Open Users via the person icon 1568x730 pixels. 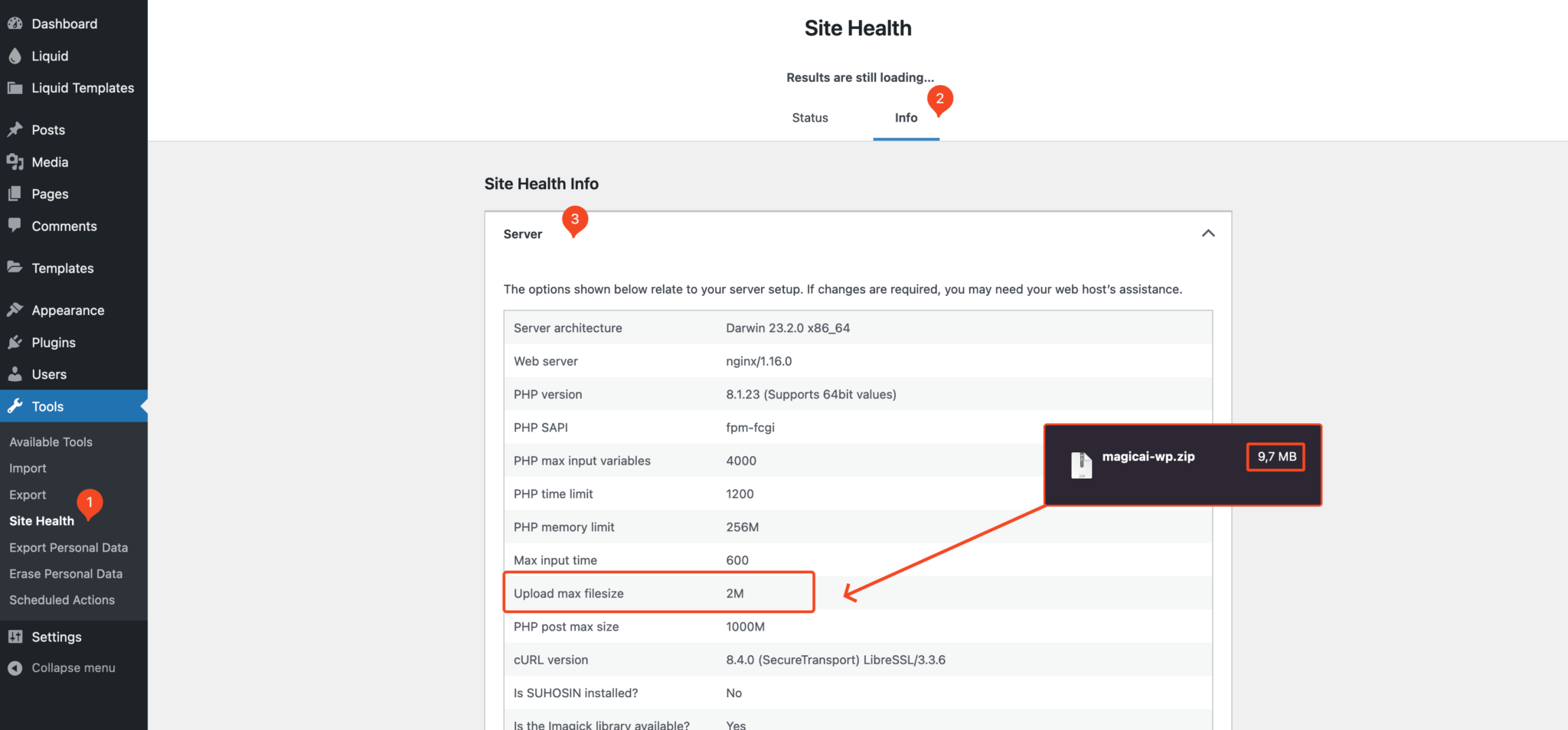[15, 374]
